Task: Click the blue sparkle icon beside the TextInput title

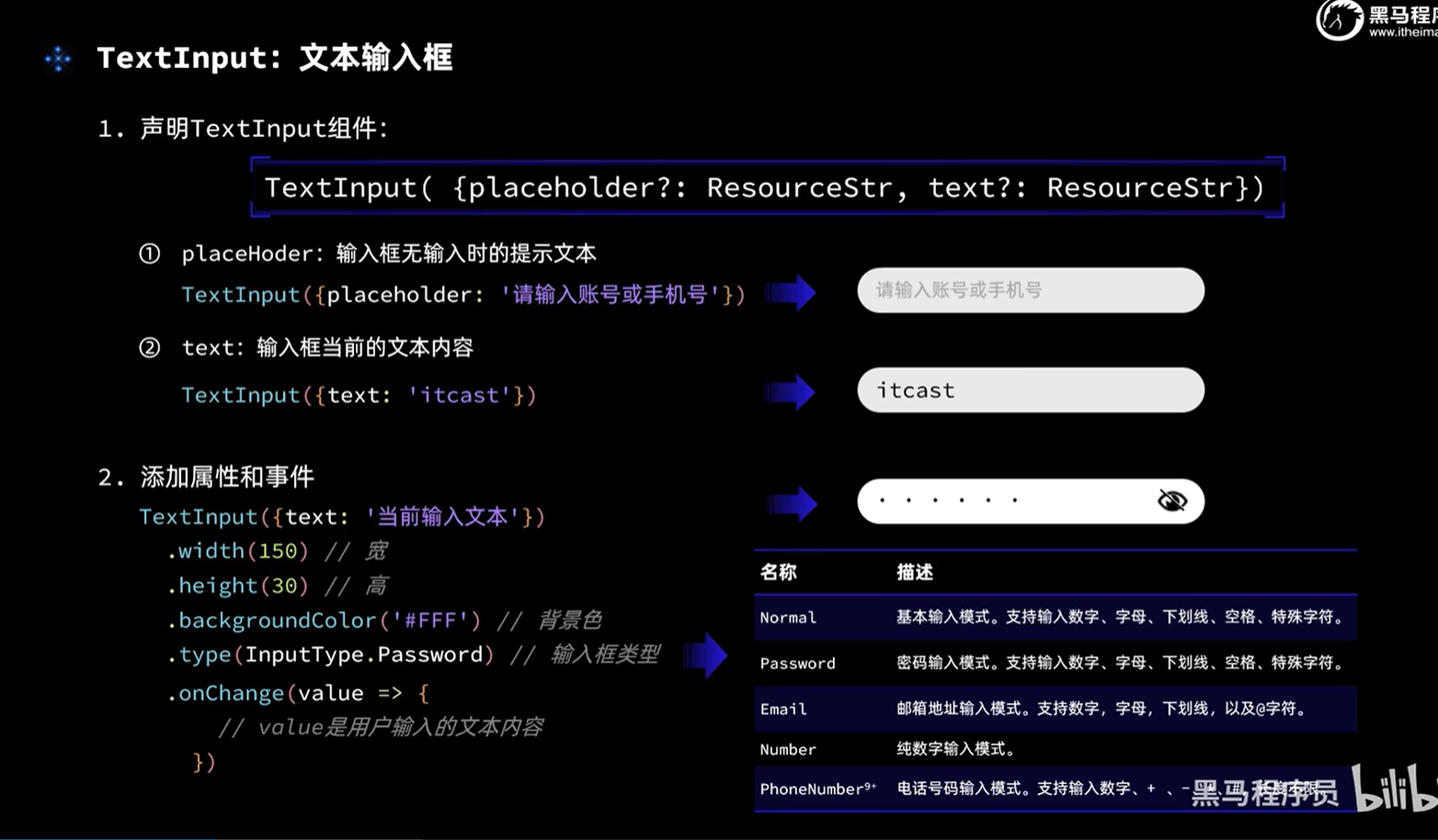Action: (x=58, y=60)
